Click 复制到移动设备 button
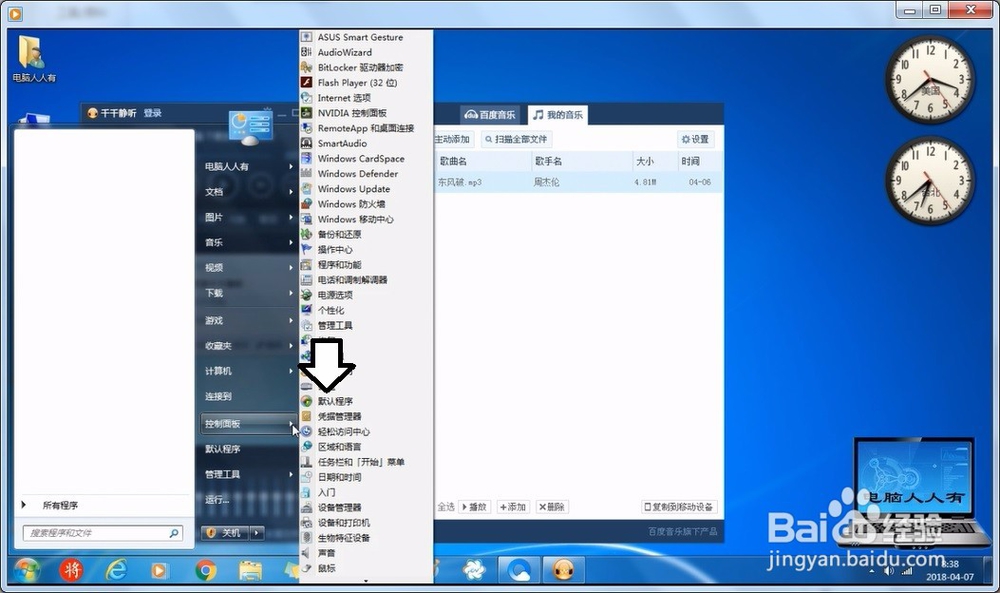This screenshot has height=593, width=1000. click(679, 507)
